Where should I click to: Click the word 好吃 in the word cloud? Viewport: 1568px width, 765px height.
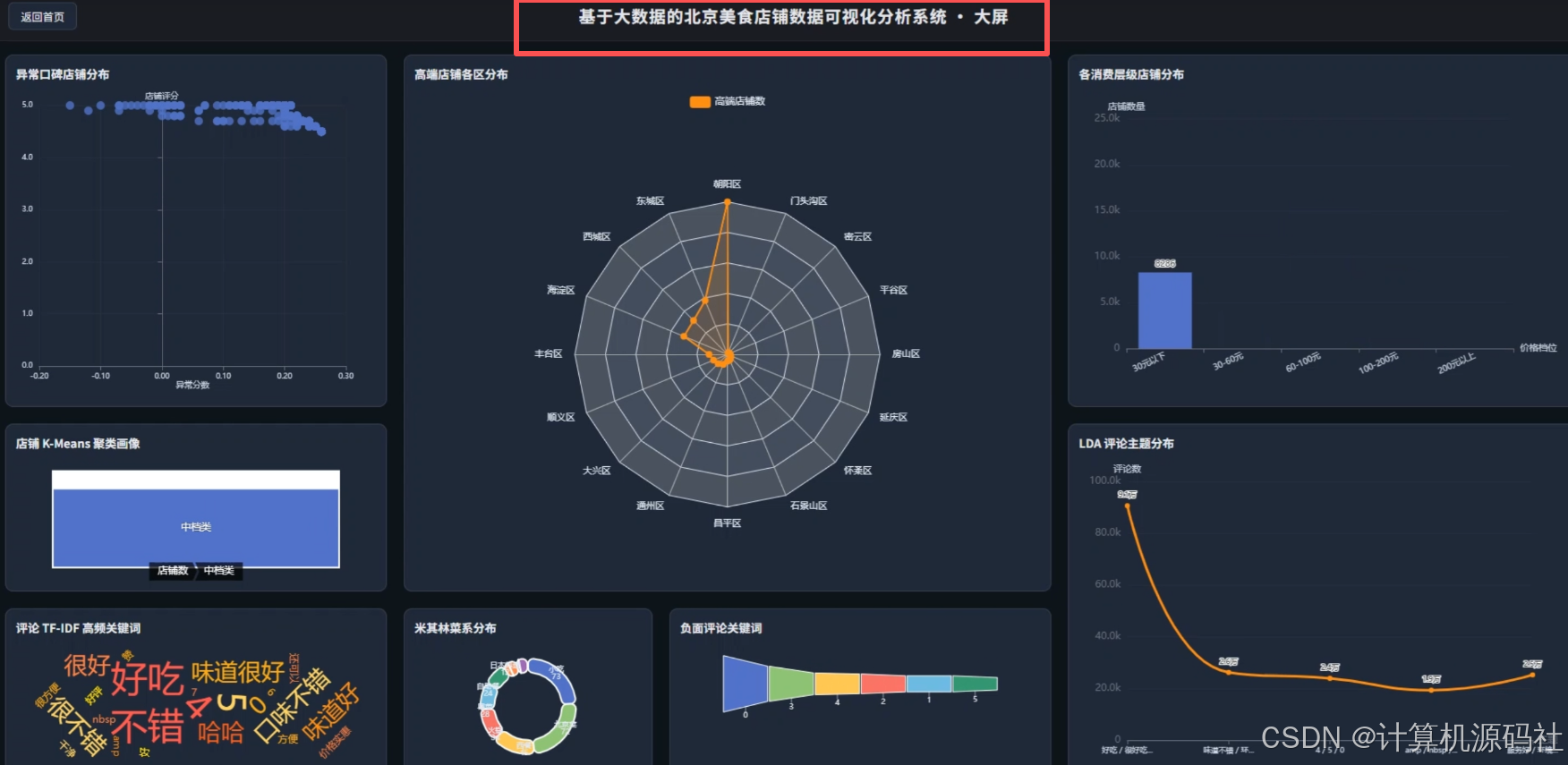coord(148,679)
